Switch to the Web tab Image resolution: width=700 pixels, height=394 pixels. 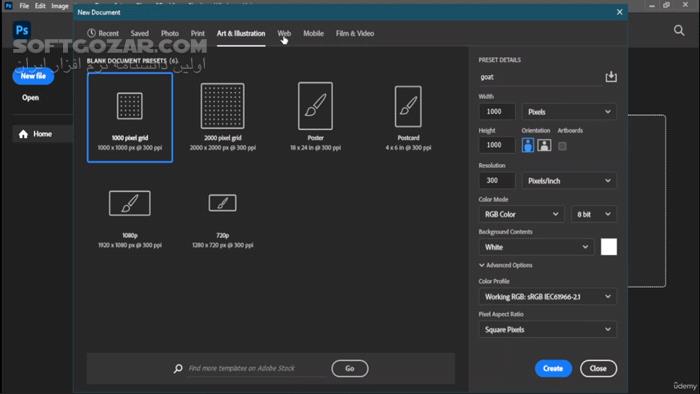284,33
